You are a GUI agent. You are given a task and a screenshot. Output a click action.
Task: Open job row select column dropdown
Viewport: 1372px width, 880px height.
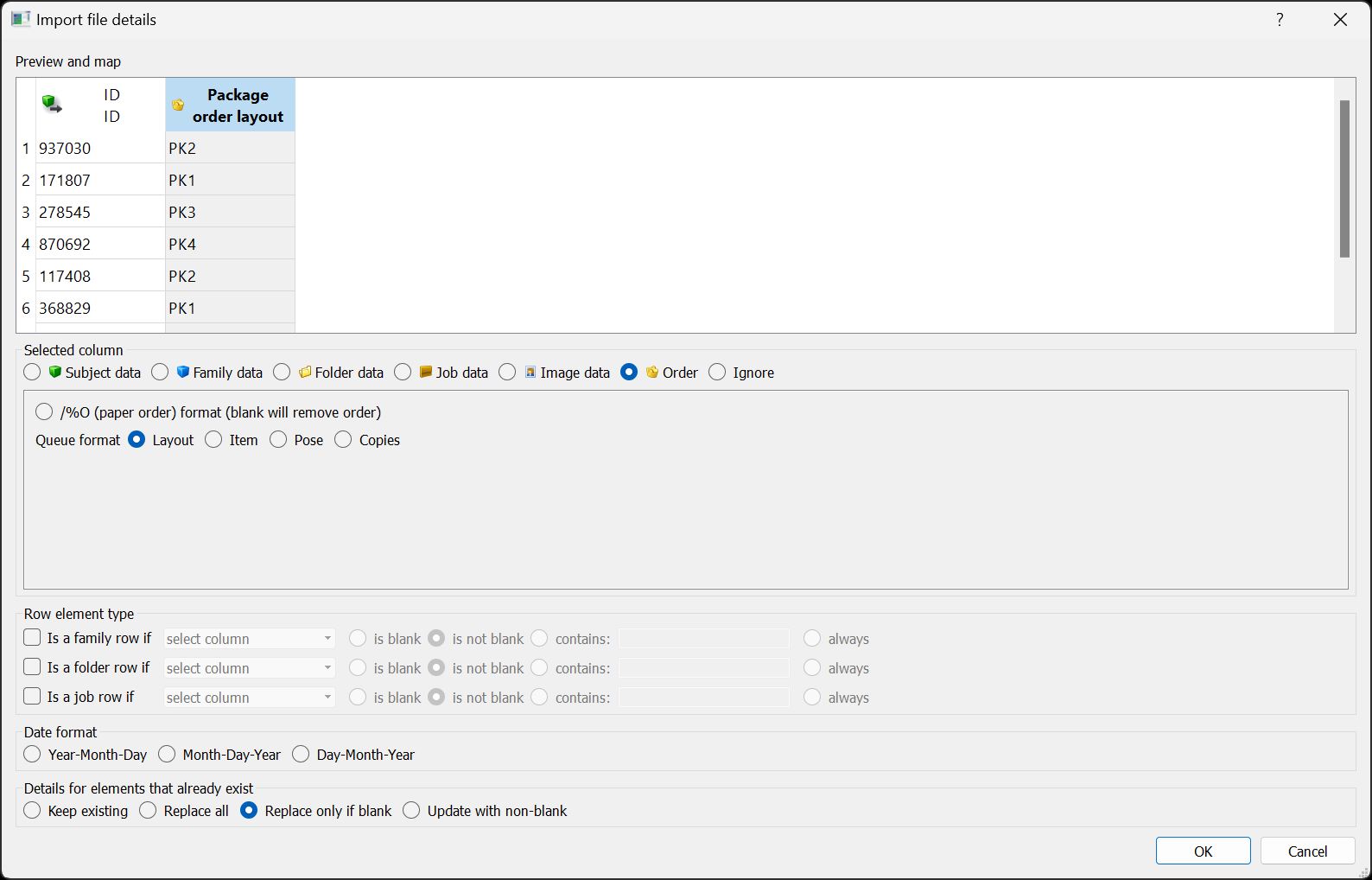(249, 697)
